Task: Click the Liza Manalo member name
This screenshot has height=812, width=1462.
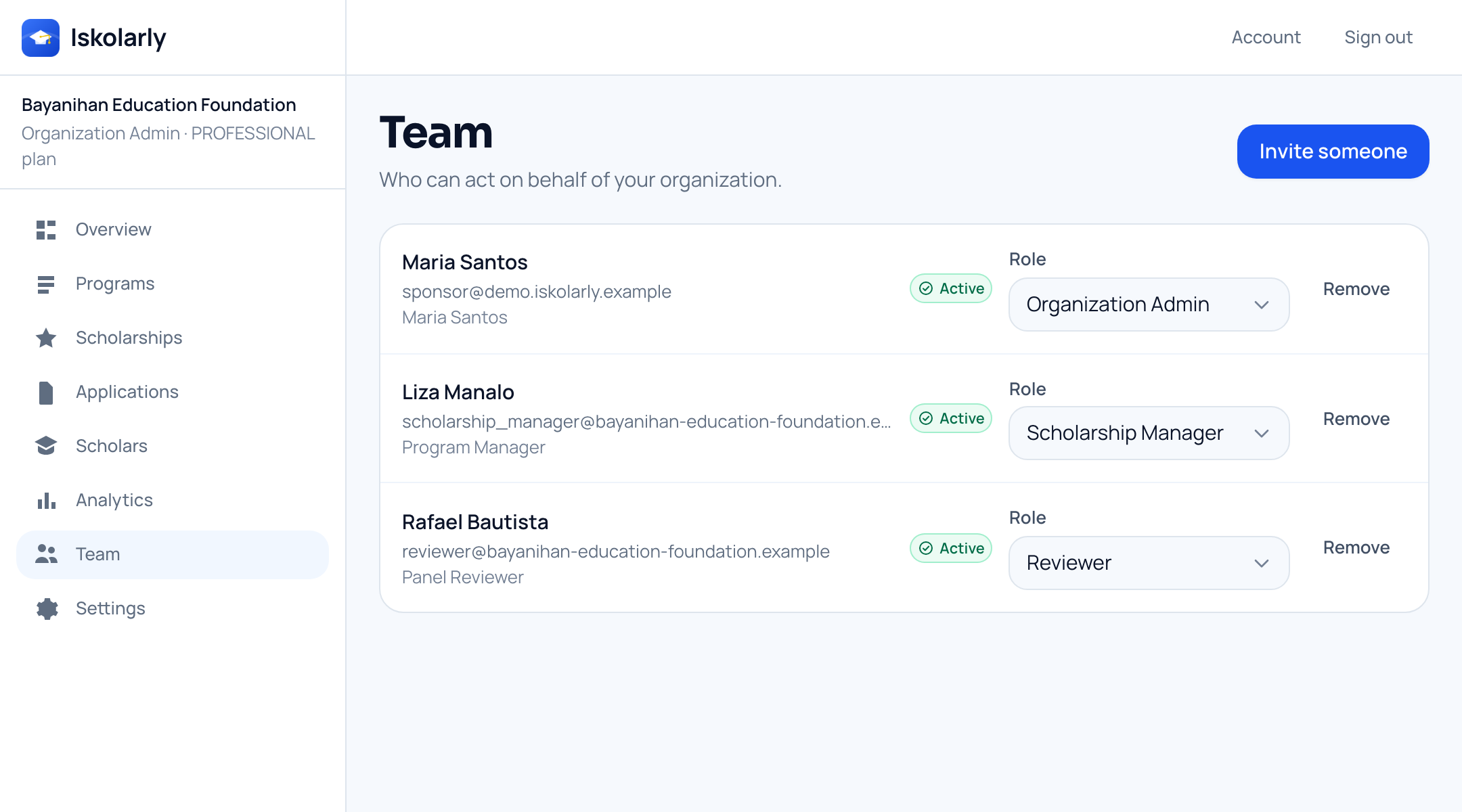Action: [458, 392]
